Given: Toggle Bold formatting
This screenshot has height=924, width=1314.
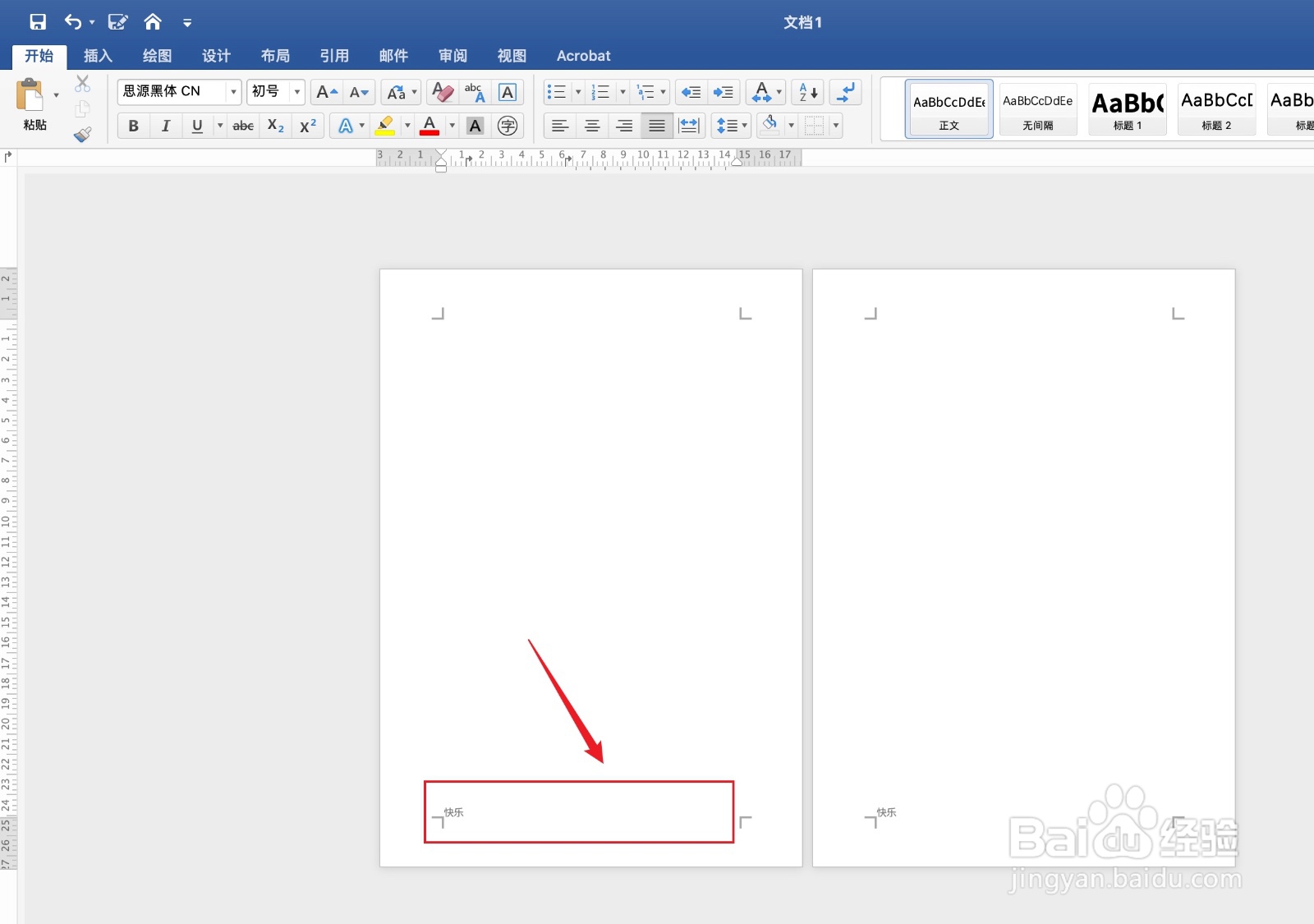Looking at the screenshot, I should [x=133, y=126].
